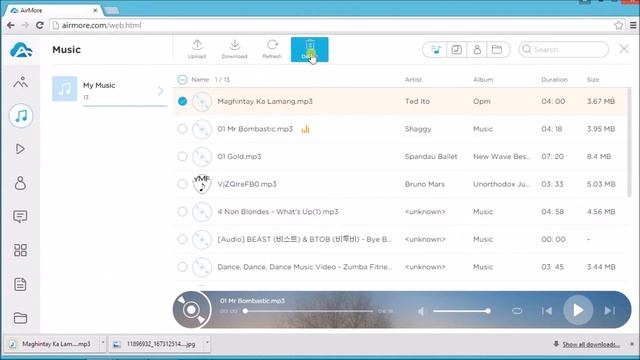Image resolution: width=640 pixels, height=360 pixels.
Task: Open the Files folder section in sidebar
Action: (x=20, y=318)
